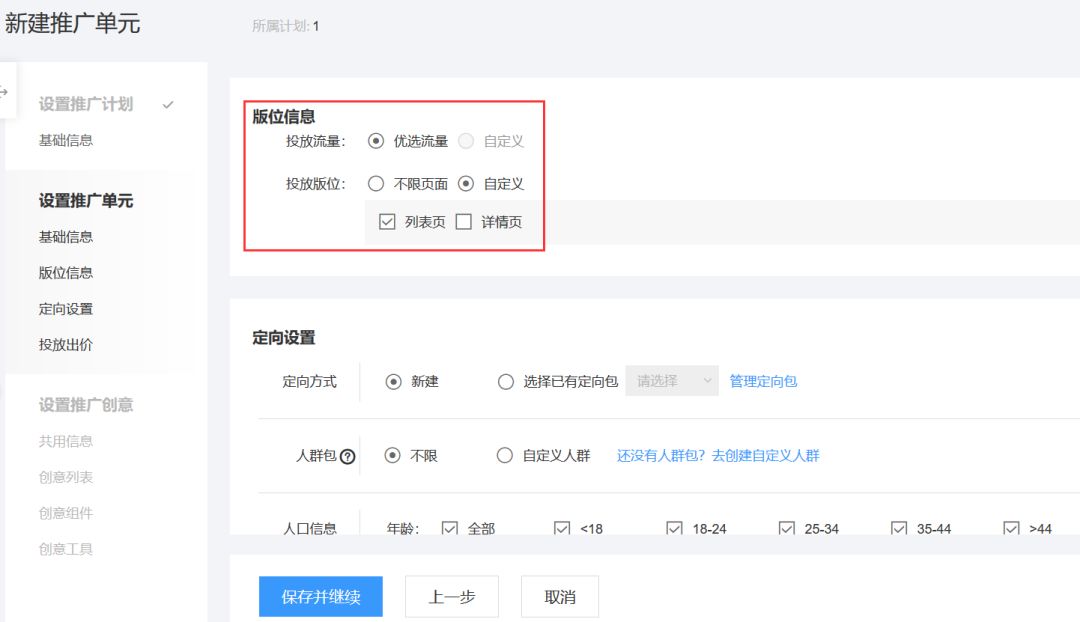
Task: Click the 取消 button
Action: pyautogui.click(x=560, y=597)
